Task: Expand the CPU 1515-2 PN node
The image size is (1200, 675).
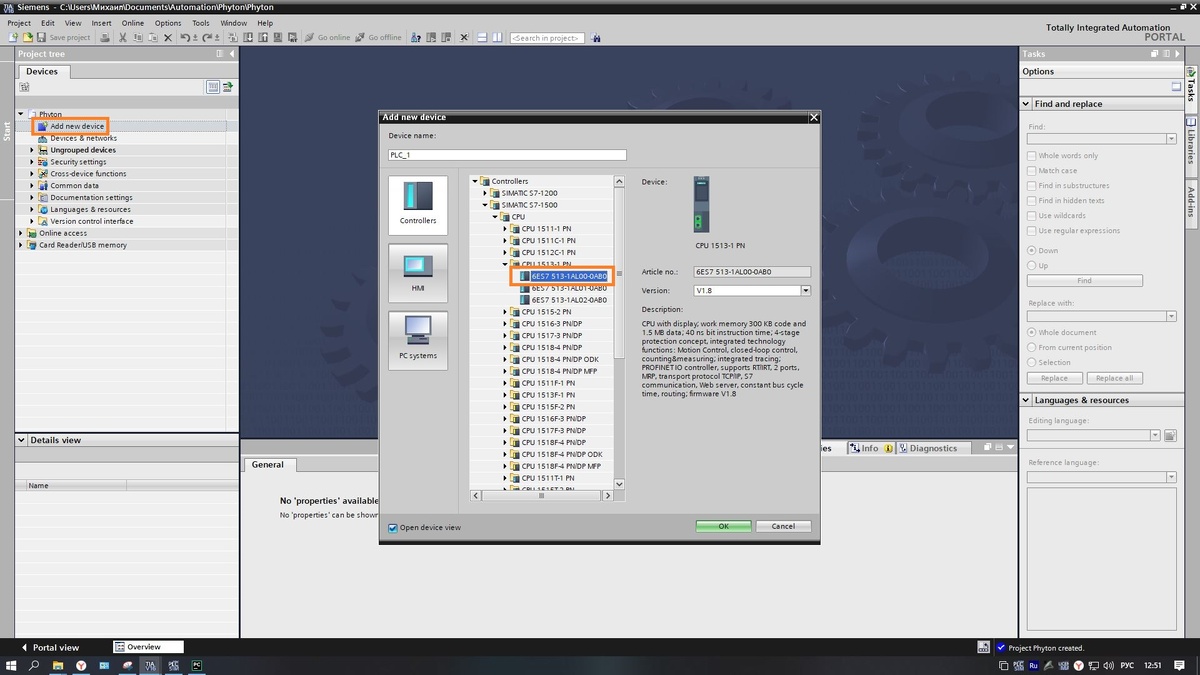Action: (505, 312)
